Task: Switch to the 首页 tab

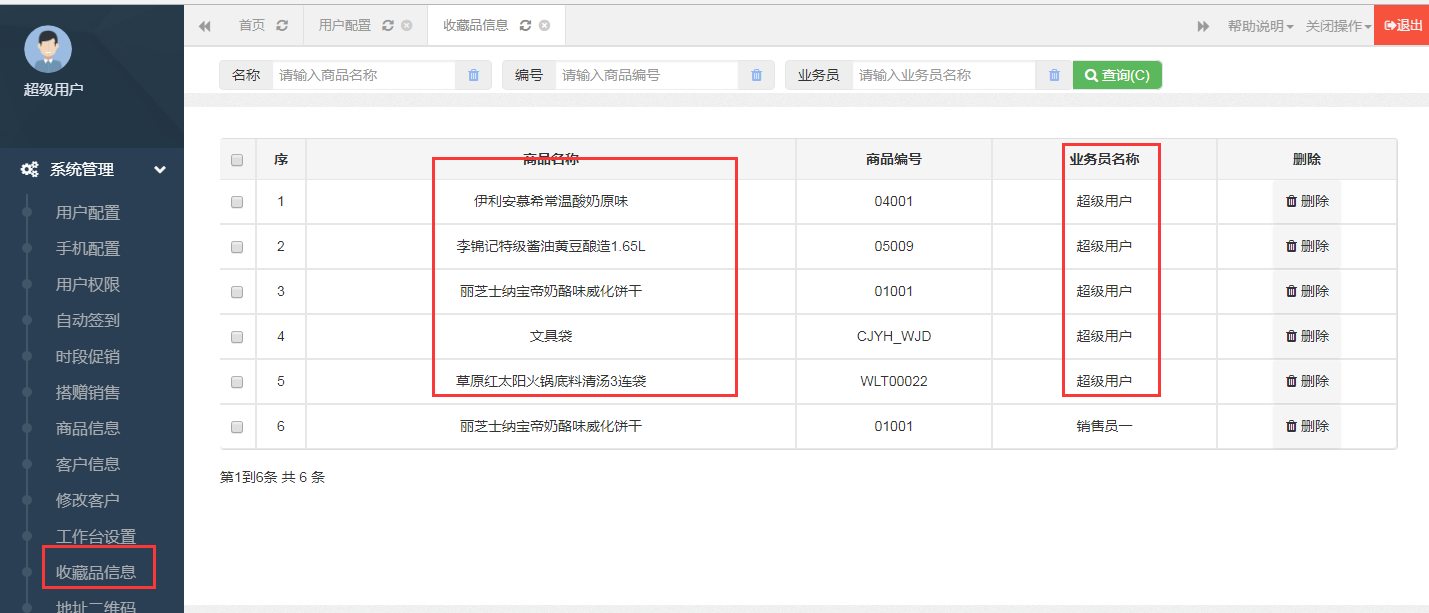Action: pos(252,26)
